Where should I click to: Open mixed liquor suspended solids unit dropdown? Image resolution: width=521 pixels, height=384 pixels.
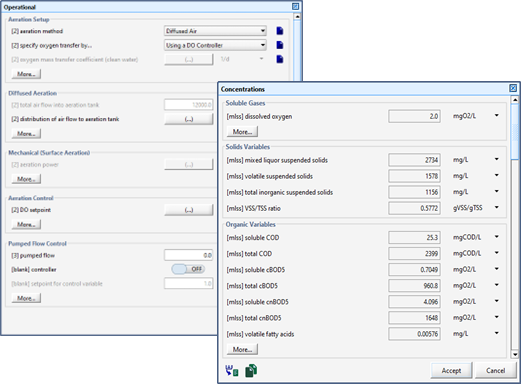click(496, 159)
